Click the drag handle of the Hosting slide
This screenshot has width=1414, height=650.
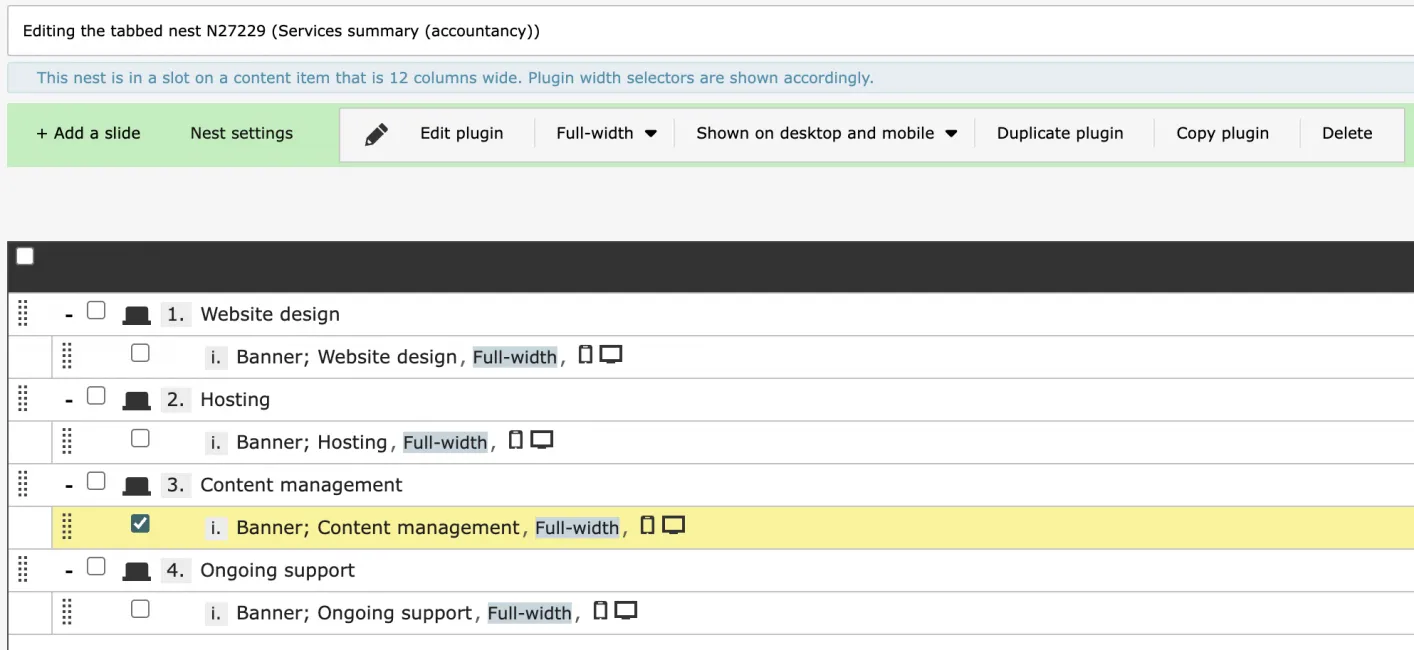pyautogui.click(x=24, y=398)
